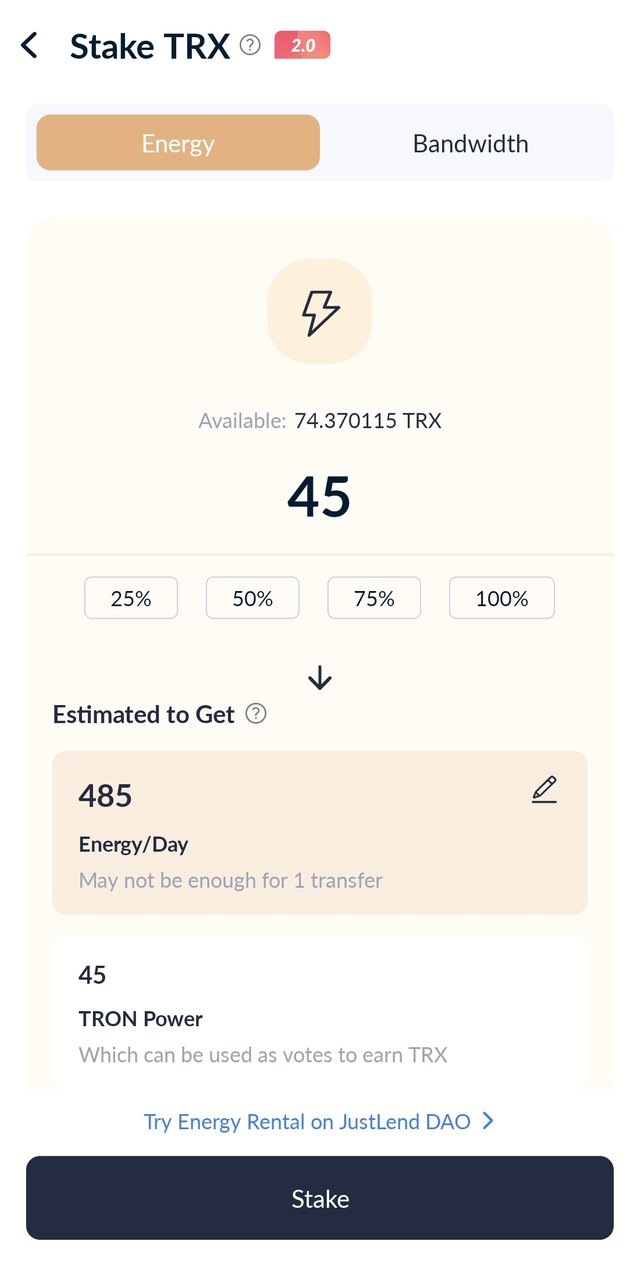Choose the 75% amount option
The height and width of the screenshot is (1277, 640).
[x=374, y=598]
